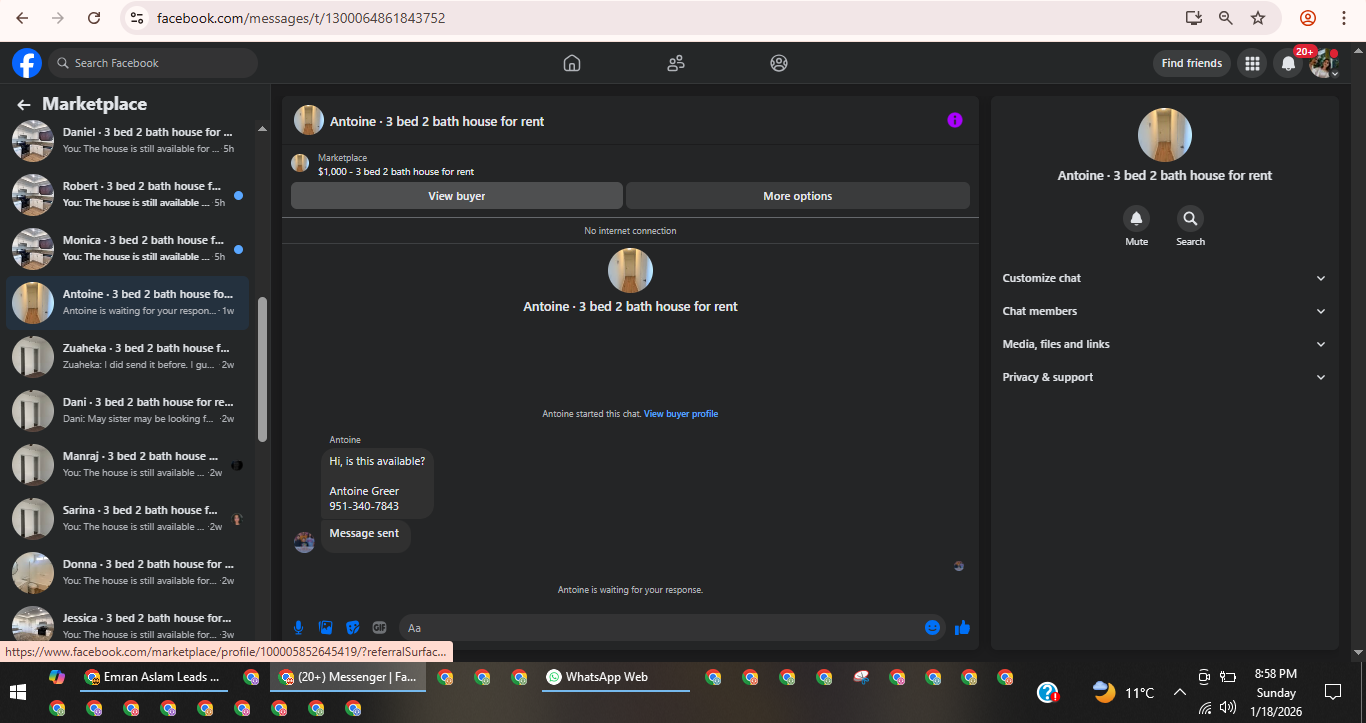Open the Friends icon in top navigation
This screenshot has width=1366, height=723.
pos(676,63)
